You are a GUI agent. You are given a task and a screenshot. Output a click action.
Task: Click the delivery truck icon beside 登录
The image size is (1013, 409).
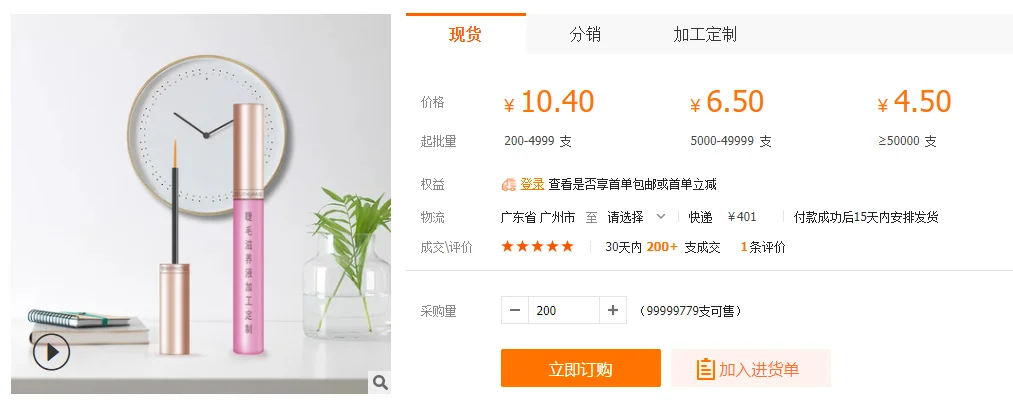[x=508, y=185]
